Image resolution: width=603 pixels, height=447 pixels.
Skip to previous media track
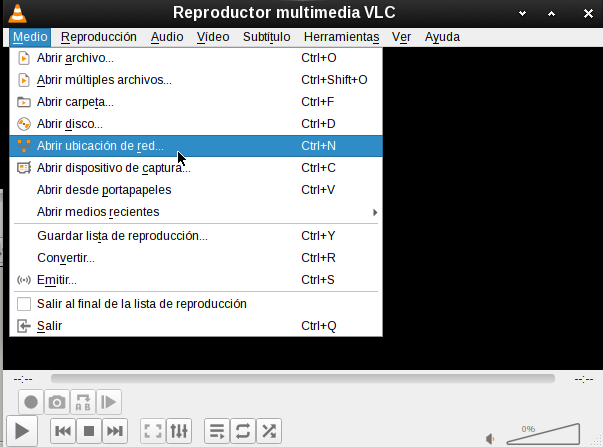click(x=62, y=431)
